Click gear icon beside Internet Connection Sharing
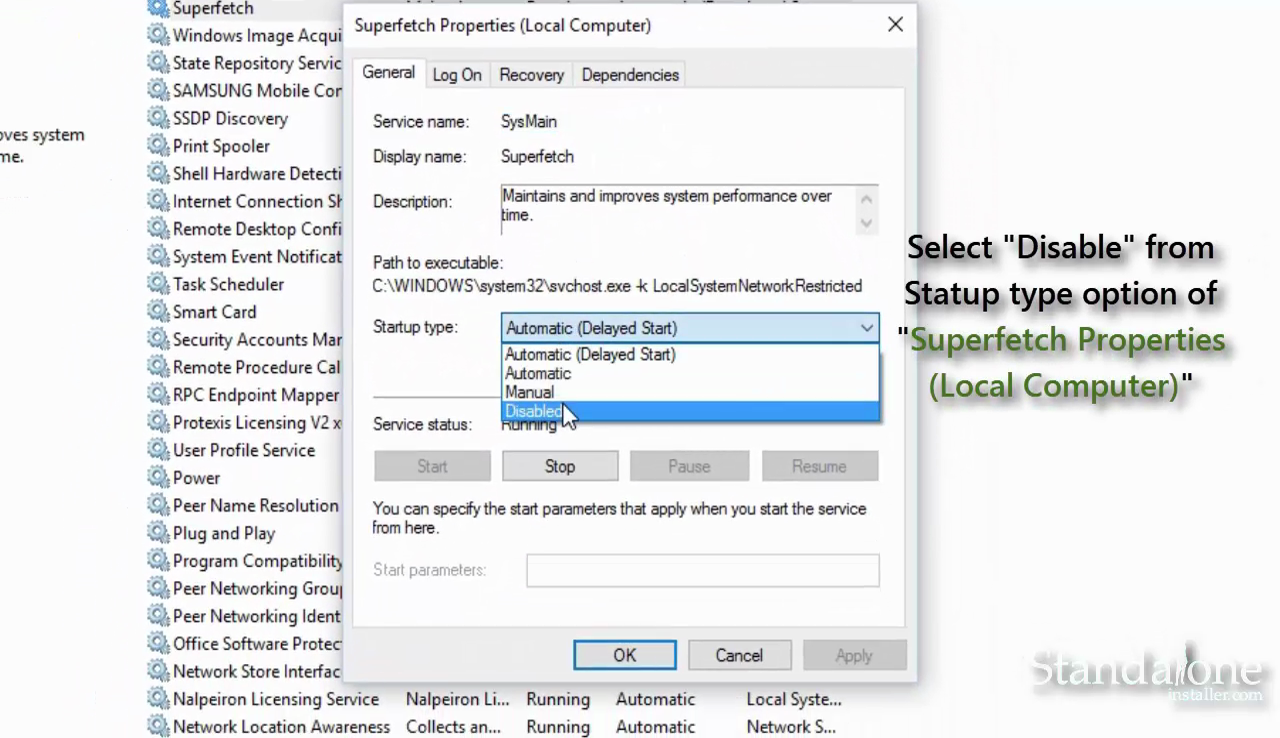The height and width of the screenshot is (738, 1280). [x=158, y=201]
